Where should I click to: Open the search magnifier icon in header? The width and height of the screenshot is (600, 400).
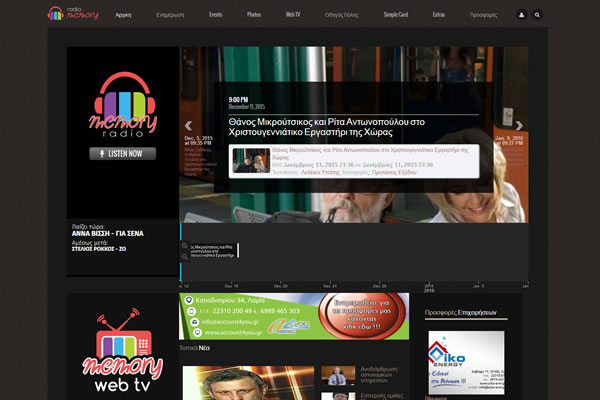[537, 15]
